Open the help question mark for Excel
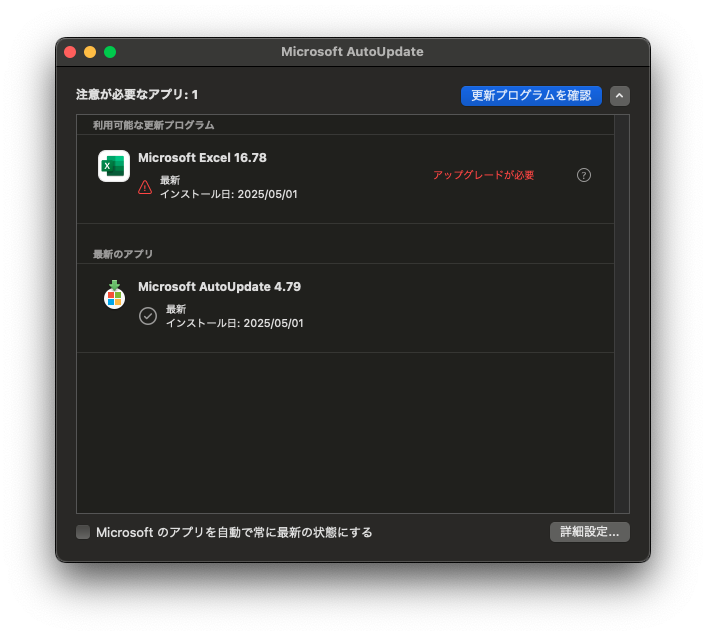This screenshot has height=636, width=706. [x=584, y=175]
